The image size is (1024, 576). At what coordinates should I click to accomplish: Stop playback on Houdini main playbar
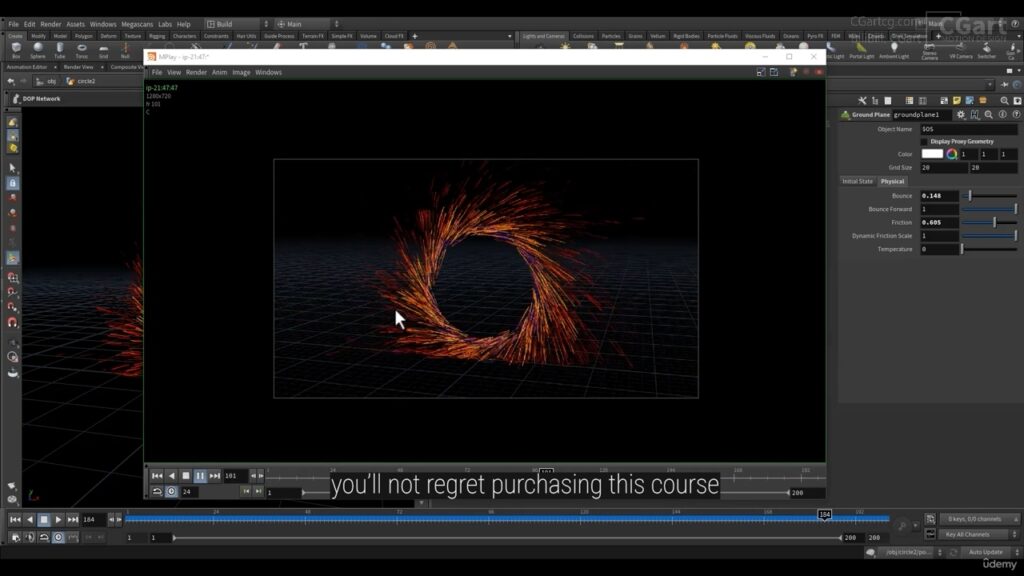(x=44, y=520)
